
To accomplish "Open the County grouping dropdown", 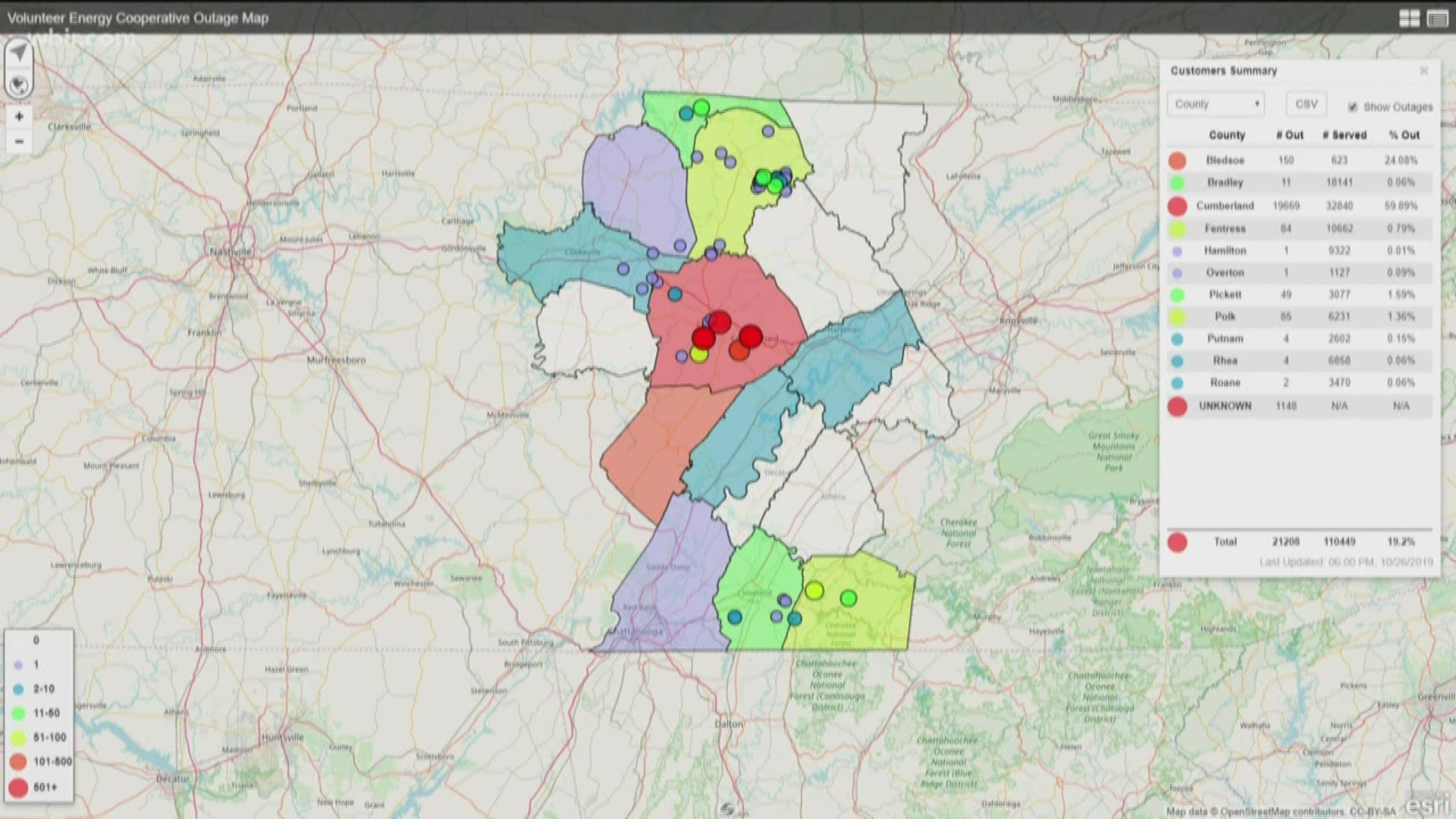I will click(x=1216, y=104).
